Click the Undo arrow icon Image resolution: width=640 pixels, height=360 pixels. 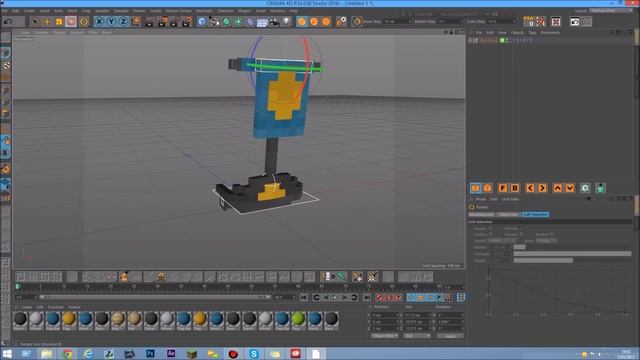click(8, 21)
